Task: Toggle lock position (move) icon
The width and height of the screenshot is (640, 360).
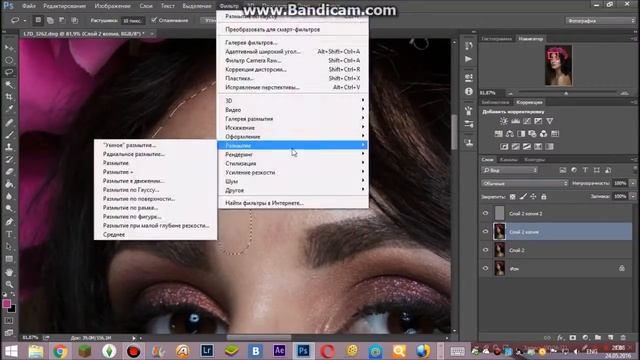Action: [533, 197]
